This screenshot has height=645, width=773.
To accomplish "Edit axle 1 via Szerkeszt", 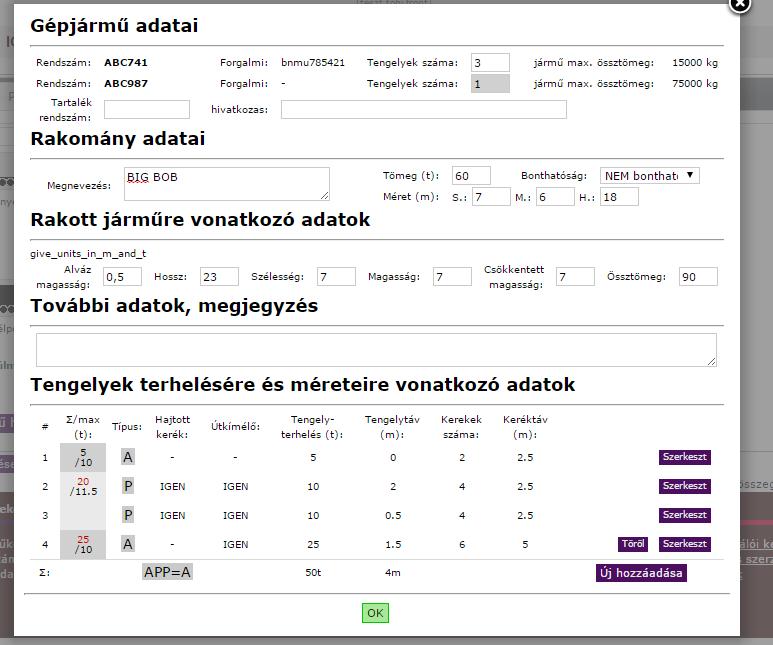I will pos(685,457).
